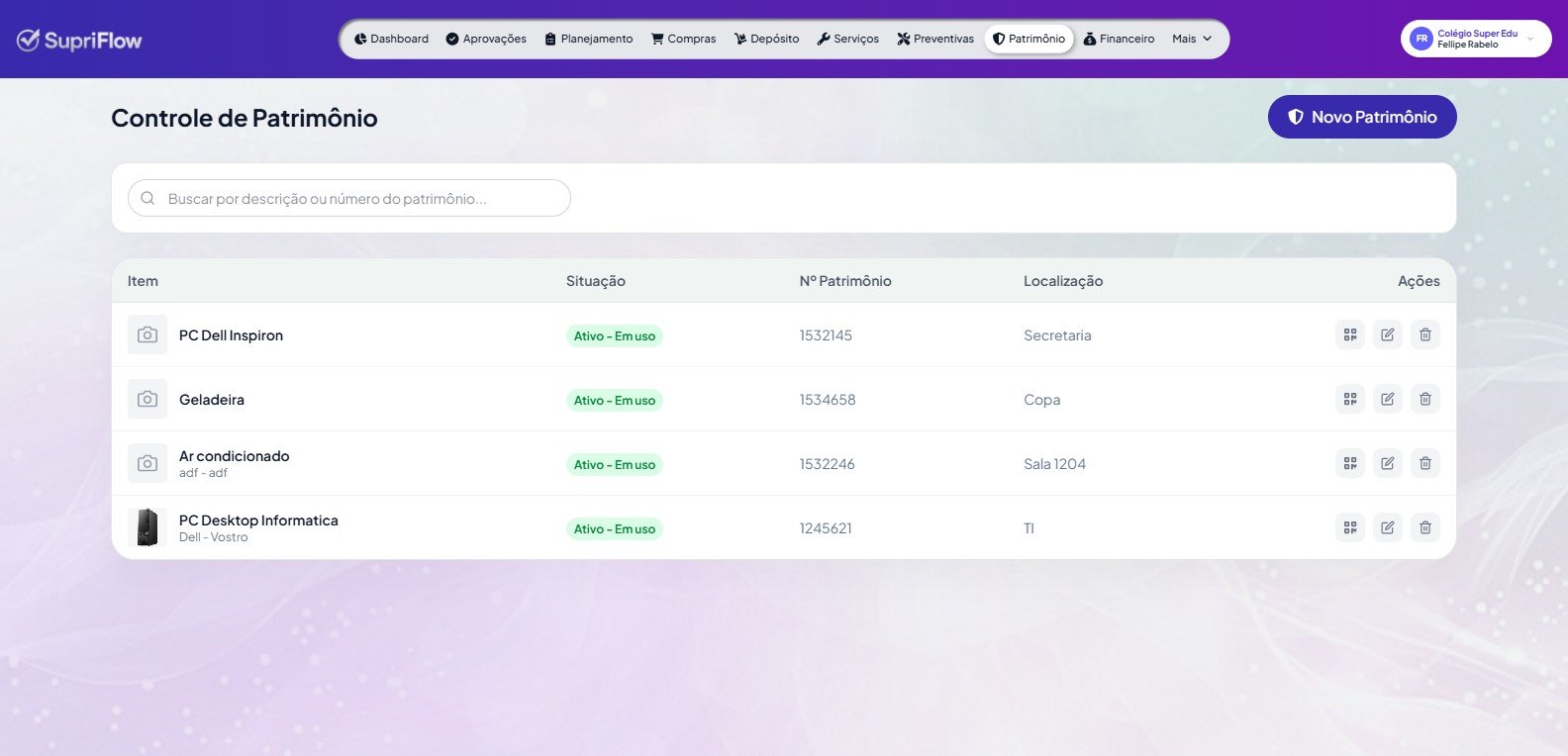Click PC Desktop Informatica name

[x=258, y=520]
